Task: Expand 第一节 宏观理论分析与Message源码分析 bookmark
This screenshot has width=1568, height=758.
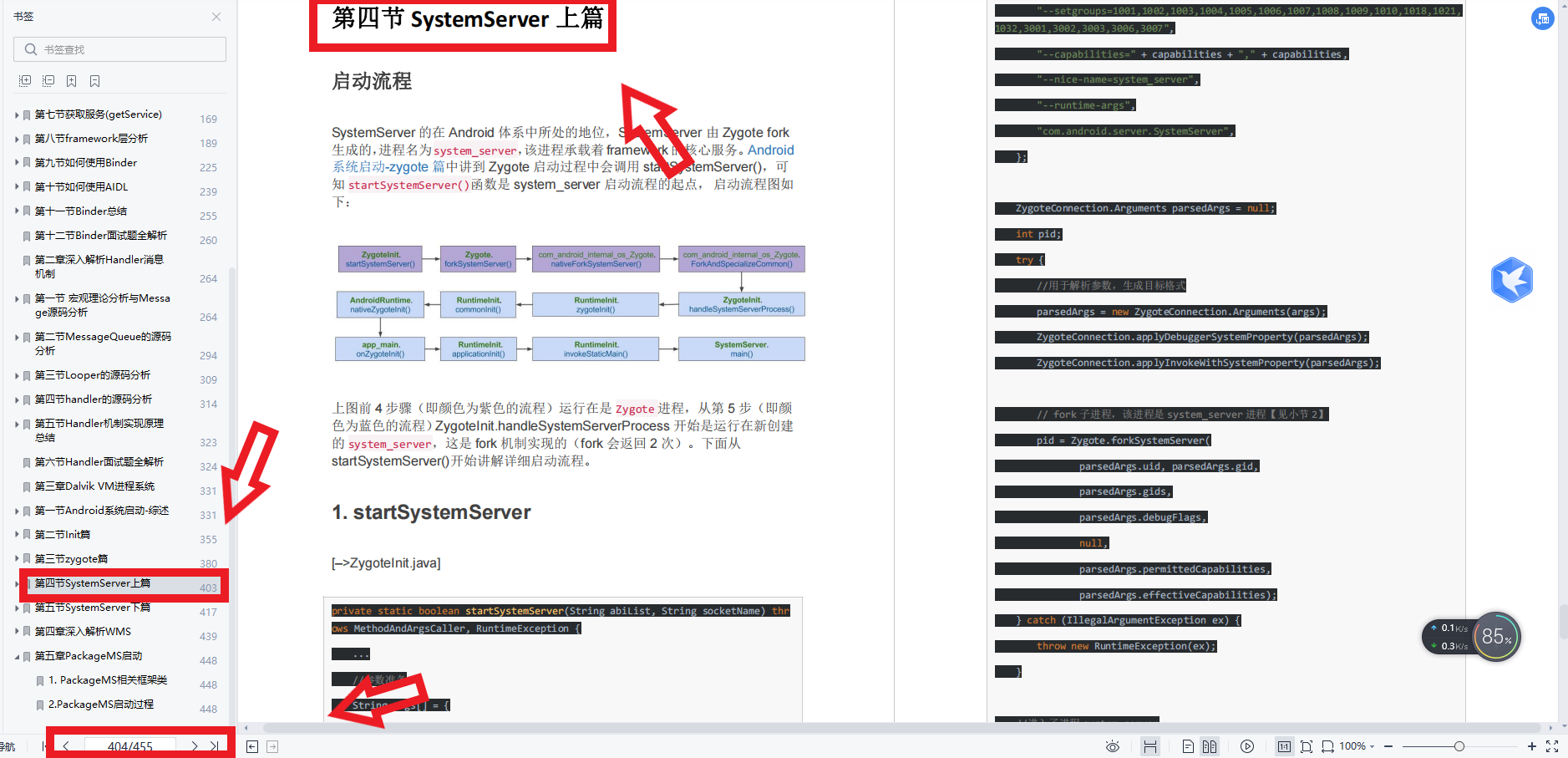Action: pyautogui.click(x=17, y=299)
